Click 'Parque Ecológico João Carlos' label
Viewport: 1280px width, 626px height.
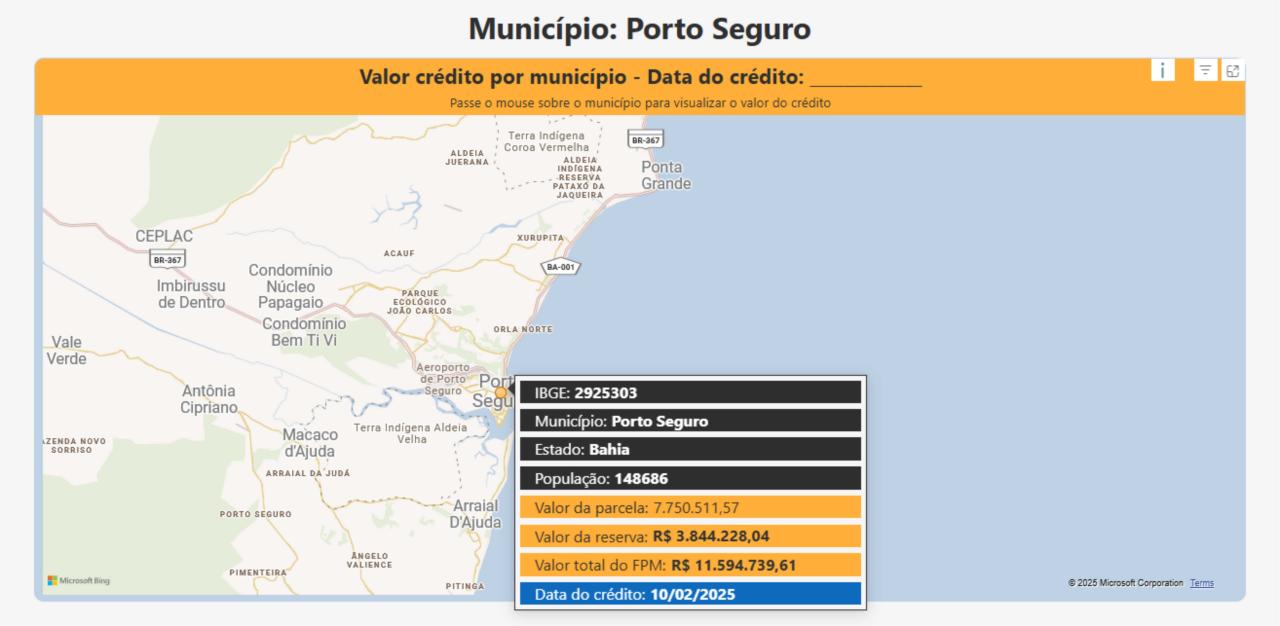click(x=419, y=302)
